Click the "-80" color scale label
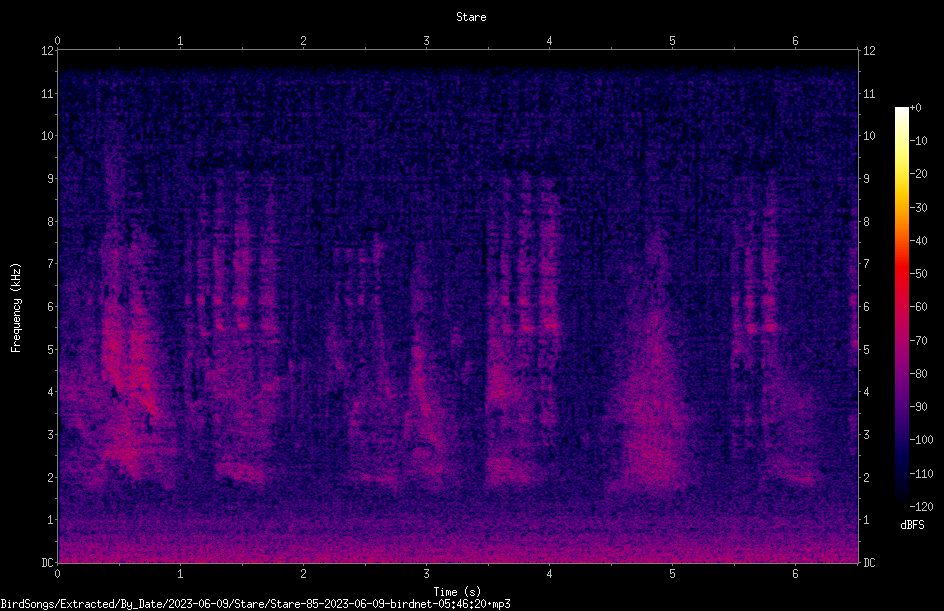The height and width of the screenshot is (611, 944). pyautogui.click(x=918, y=374)
